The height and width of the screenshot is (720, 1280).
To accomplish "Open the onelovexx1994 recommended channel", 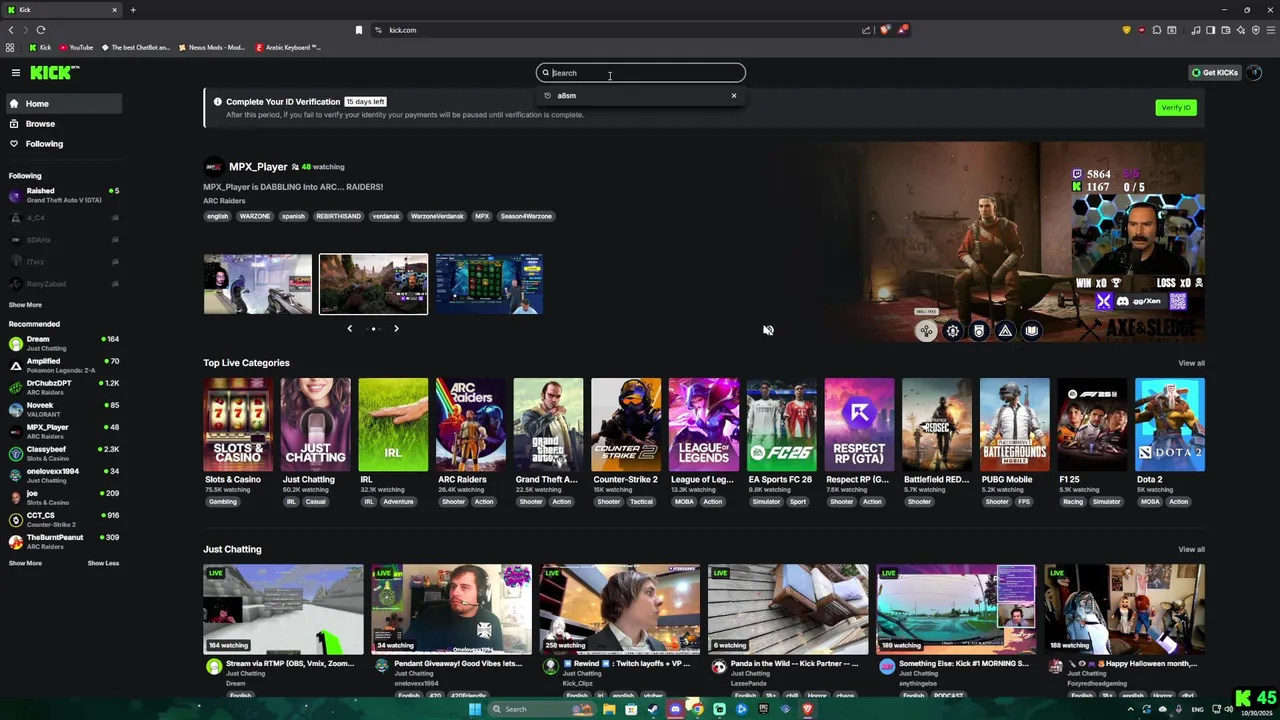I will (x=62, y=475).
